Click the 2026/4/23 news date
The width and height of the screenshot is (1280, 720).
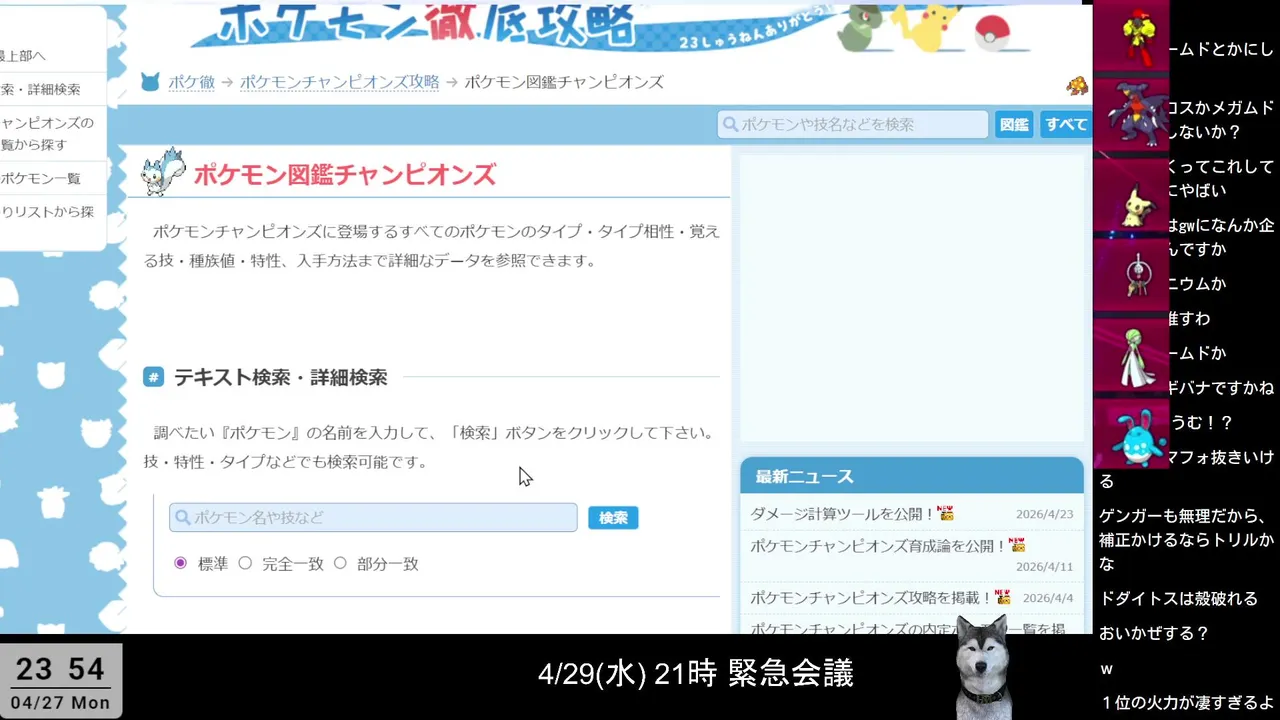point(1044,514)
